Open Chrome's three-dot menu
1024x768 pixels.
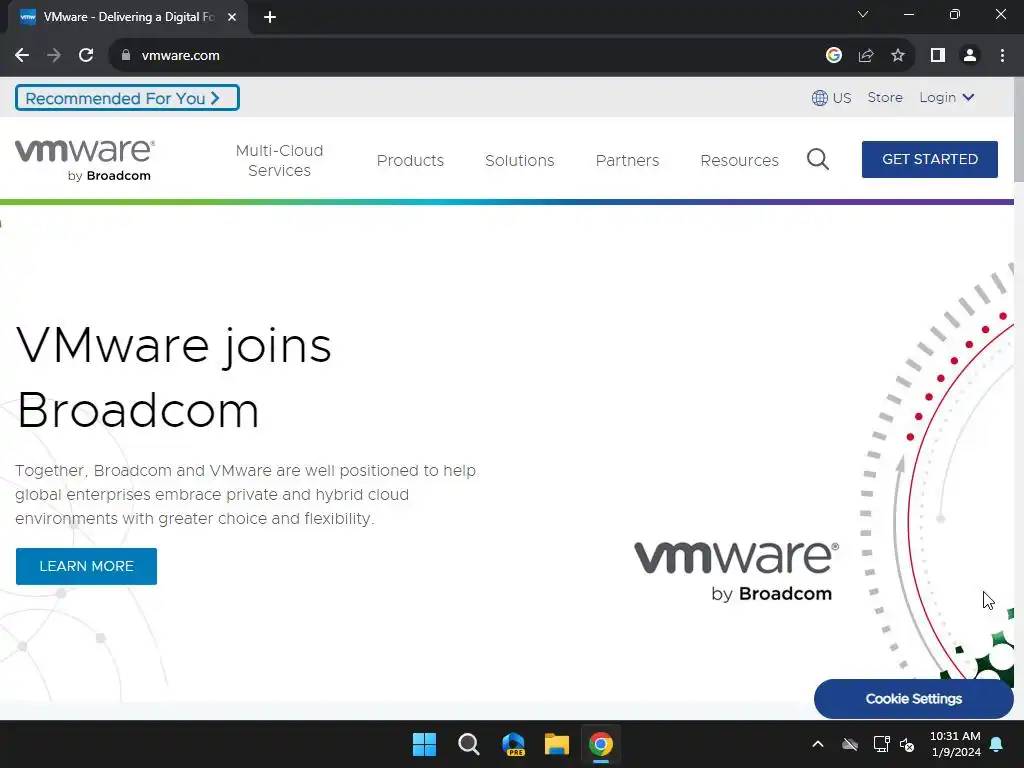point(1002,56)
